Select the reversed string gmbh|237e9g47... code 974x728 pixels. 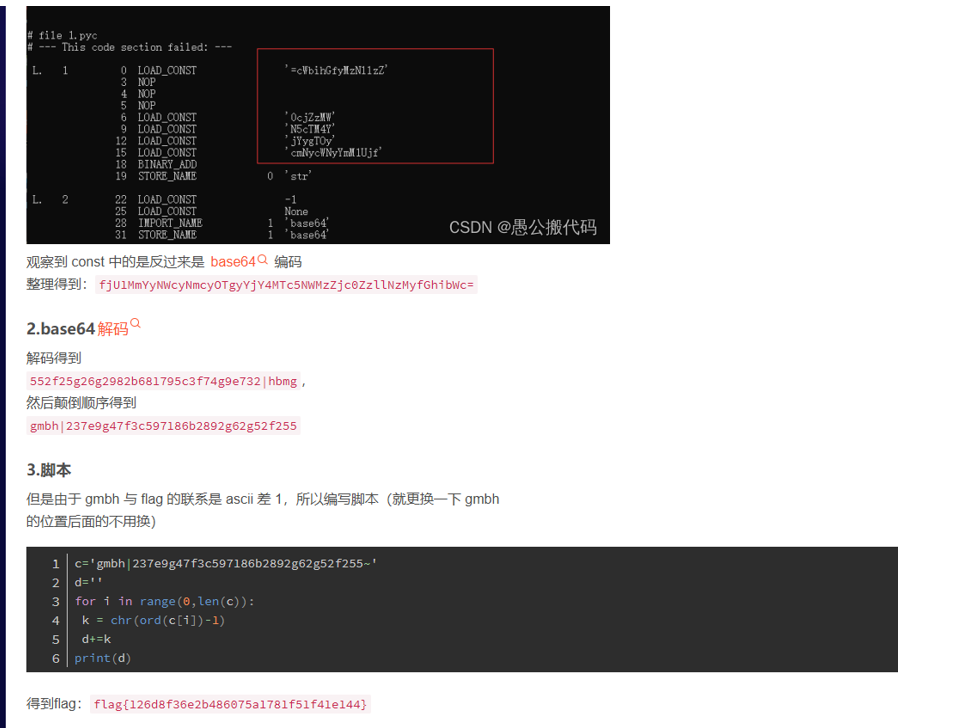tap(163, 425)
